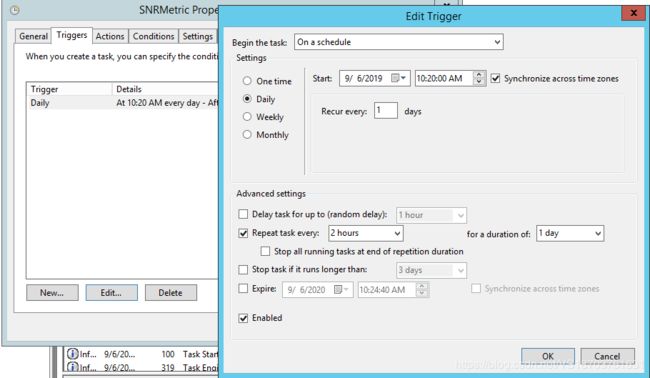Image resolution: width=650 pixels, height=378 pixels.
Task: Click the 'At 10:20 AM every day' details cell
Action: click(167, 103)
